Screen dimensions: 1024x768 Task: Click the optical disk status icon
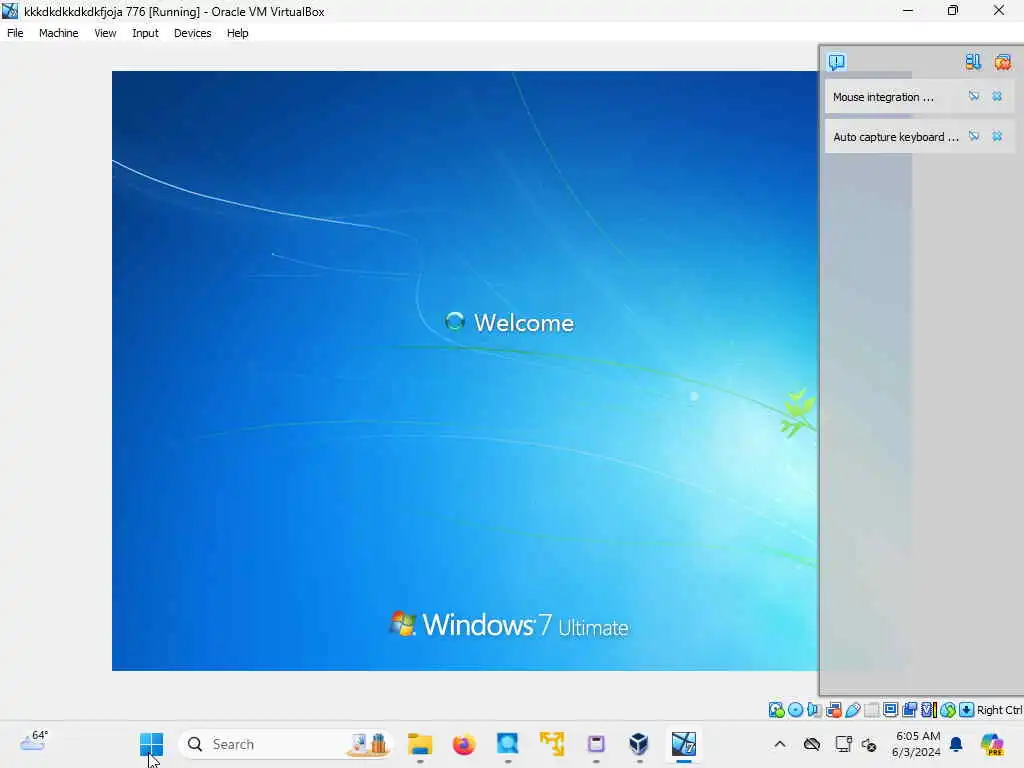pos(795,710)
